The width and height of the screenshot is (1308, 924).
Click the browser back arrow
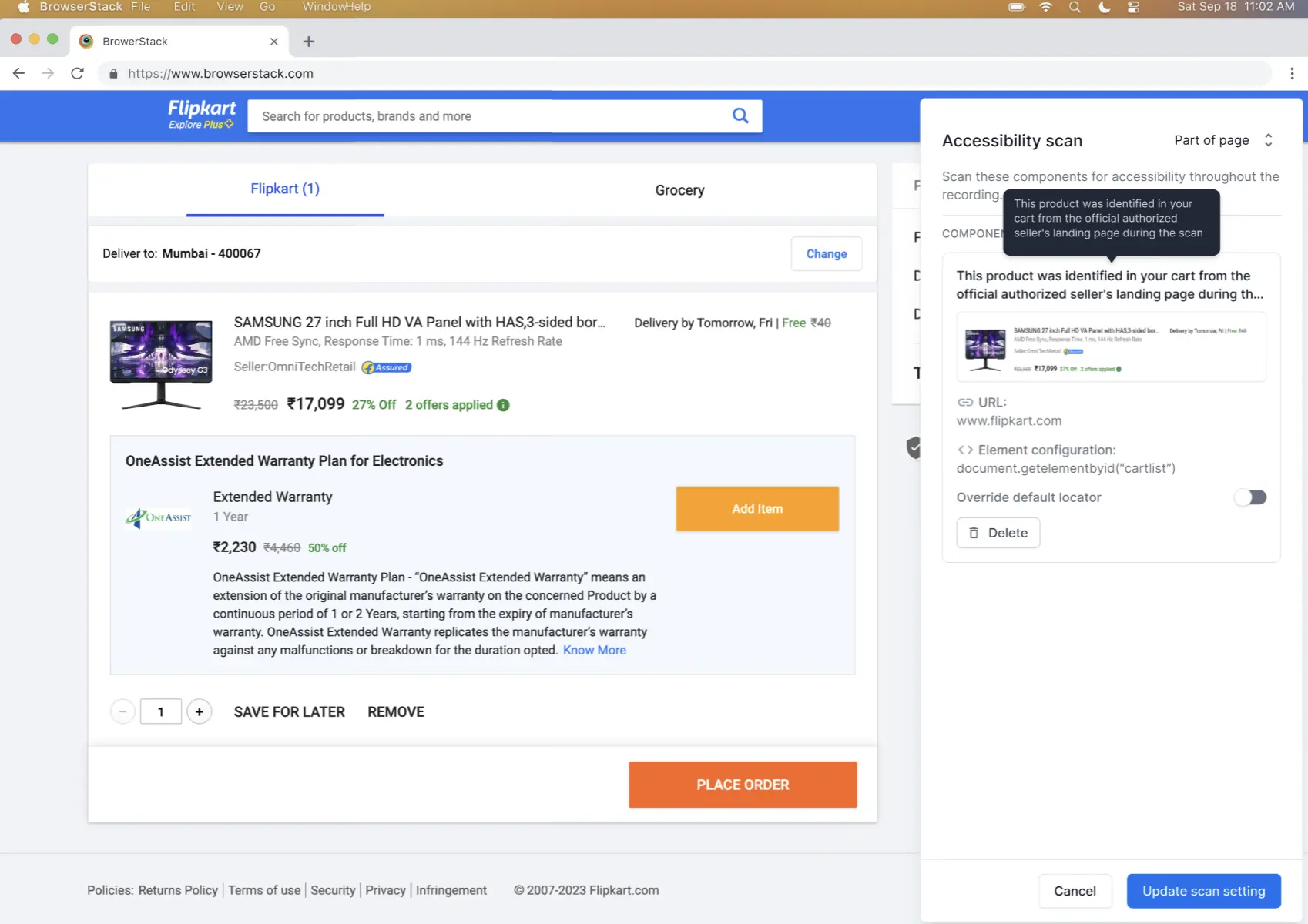pyautogui.click(x=19, y=73)
